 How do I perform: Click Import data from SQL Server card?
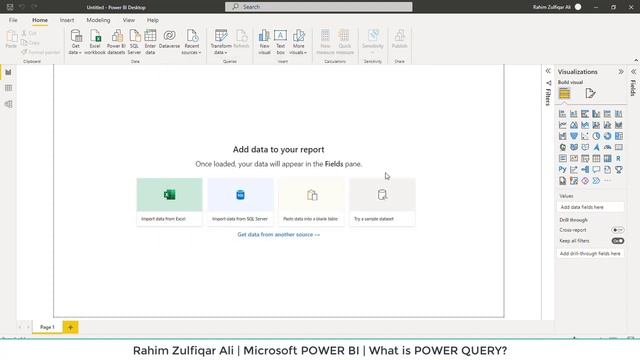[x=240, y=202]
